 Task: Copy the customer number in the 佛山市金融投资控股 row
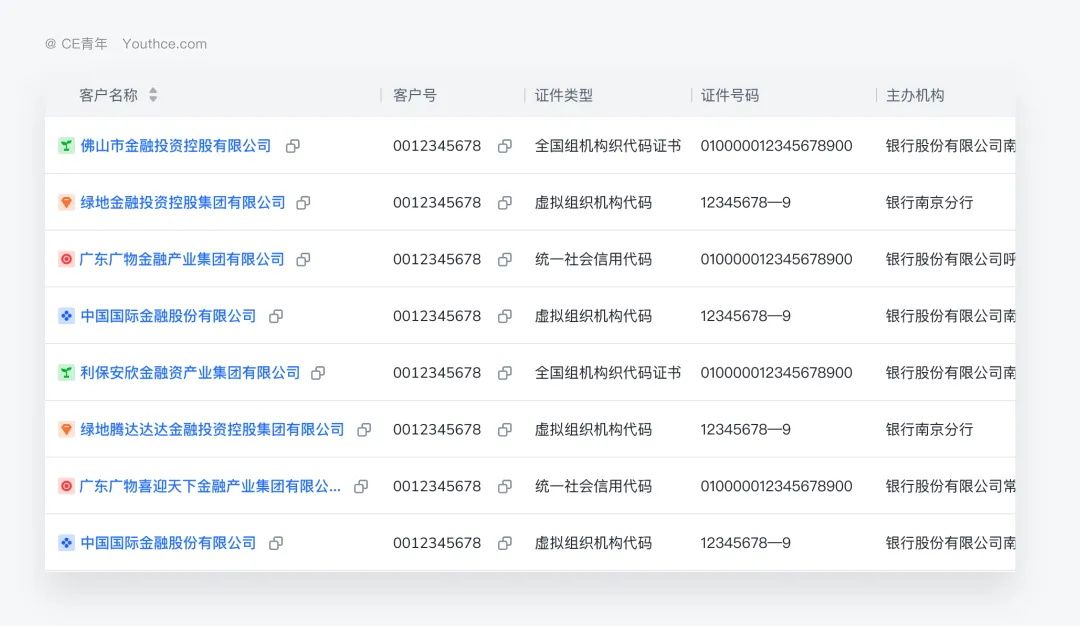(505, 146)
